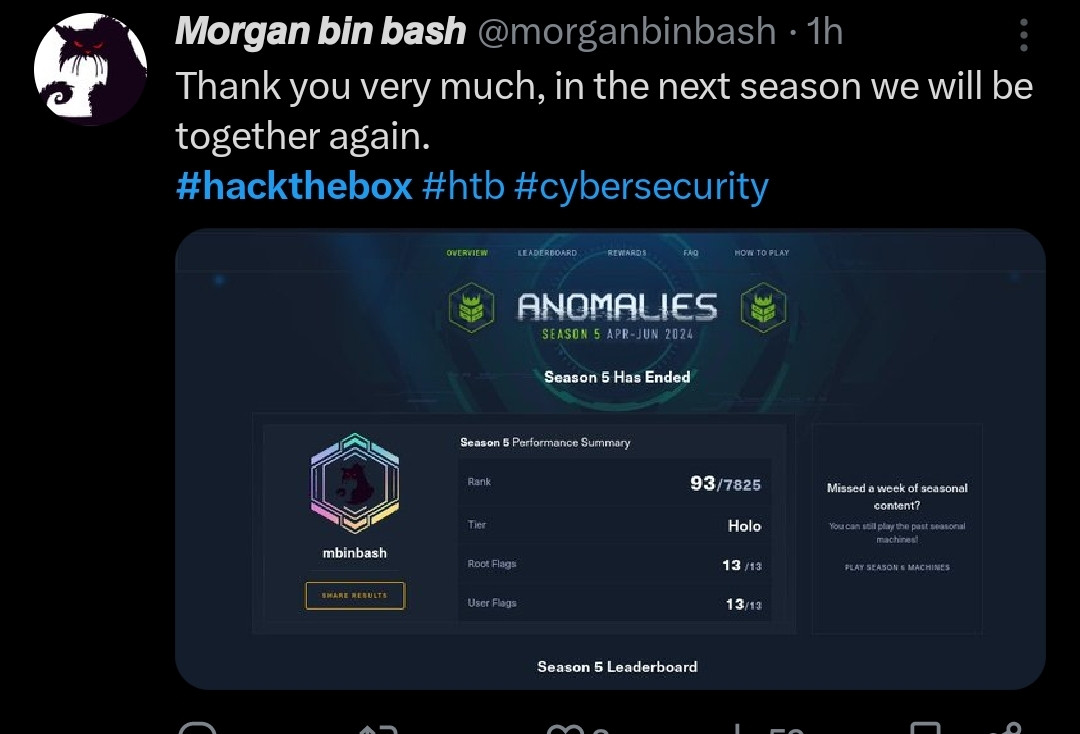Open the #hackthebox hashtag
Screen dimensions: 1080x734
(294, 186)
